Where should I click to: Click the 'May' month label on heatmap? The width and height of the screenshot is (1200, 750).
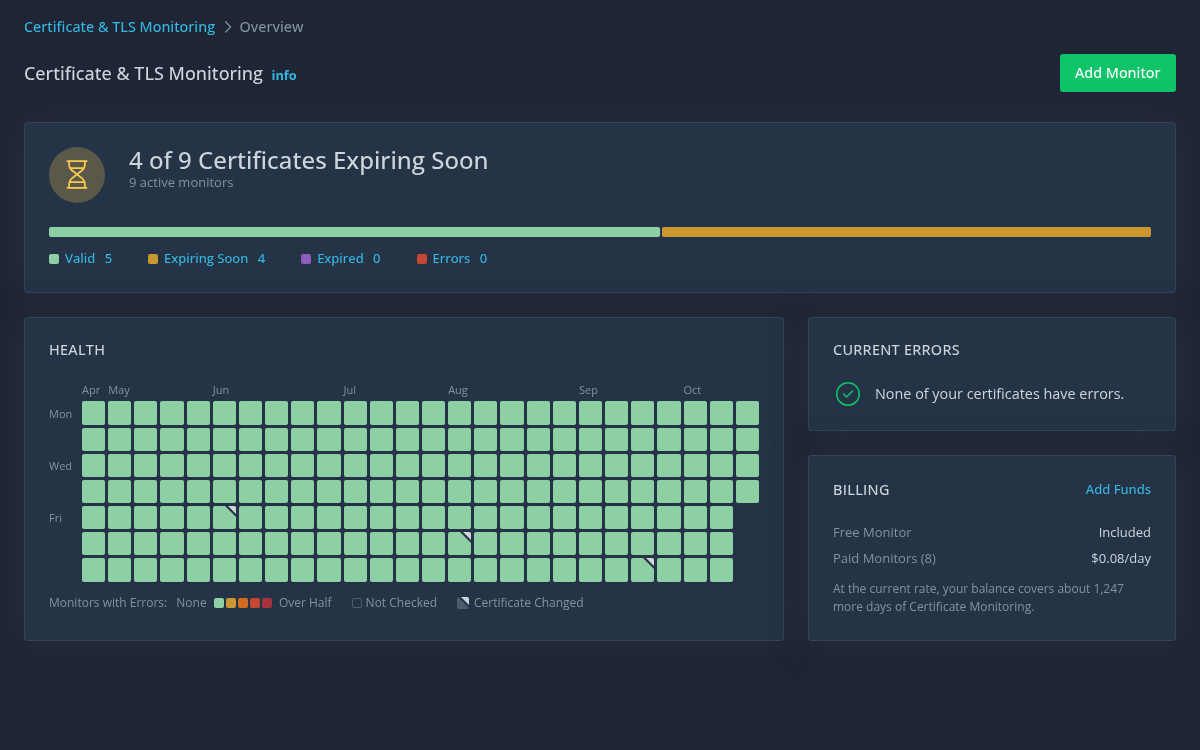click(x=119, y=390)
